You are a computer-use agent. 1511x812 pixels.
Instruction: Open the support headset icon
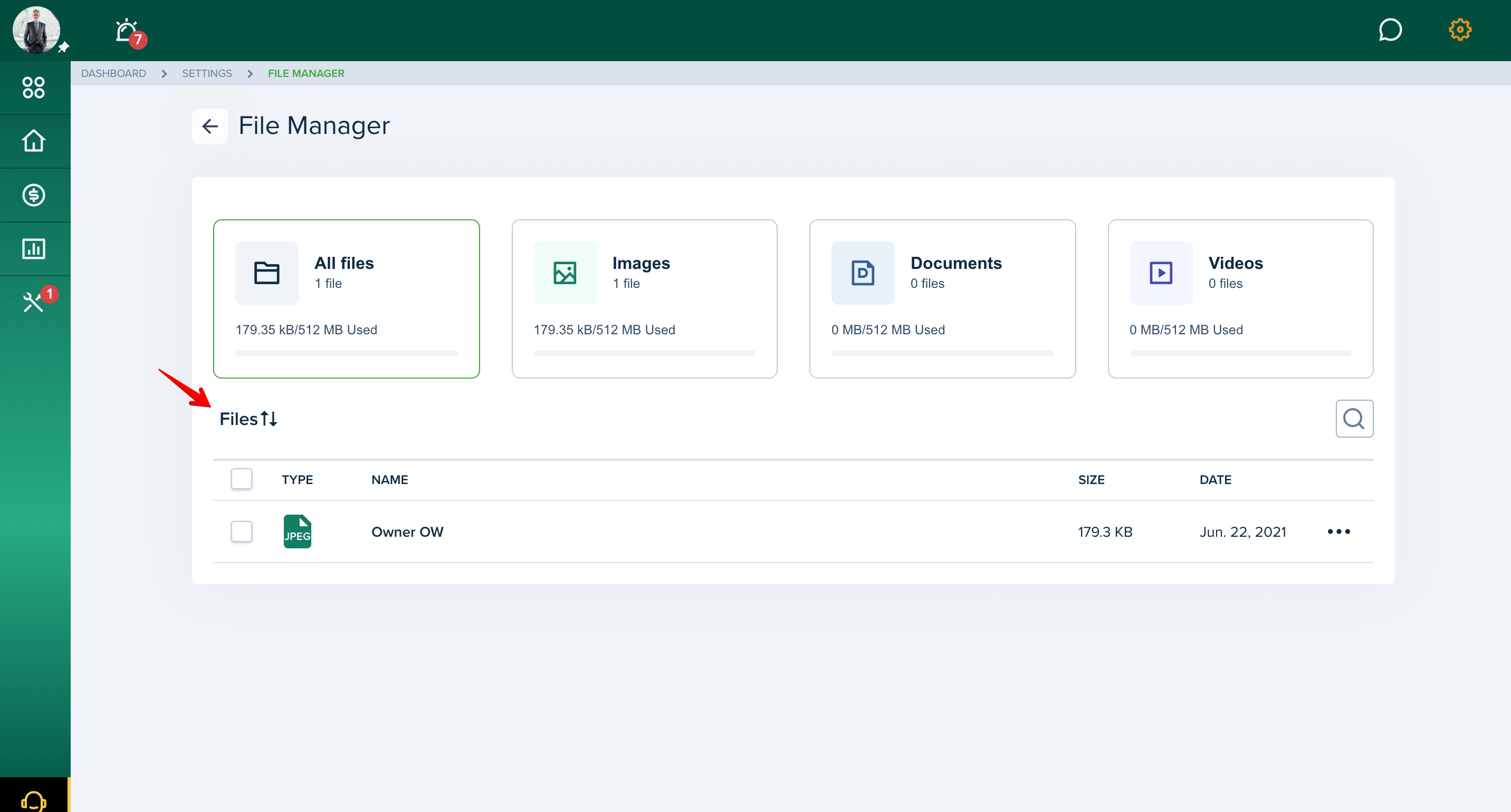coord(33,800)
